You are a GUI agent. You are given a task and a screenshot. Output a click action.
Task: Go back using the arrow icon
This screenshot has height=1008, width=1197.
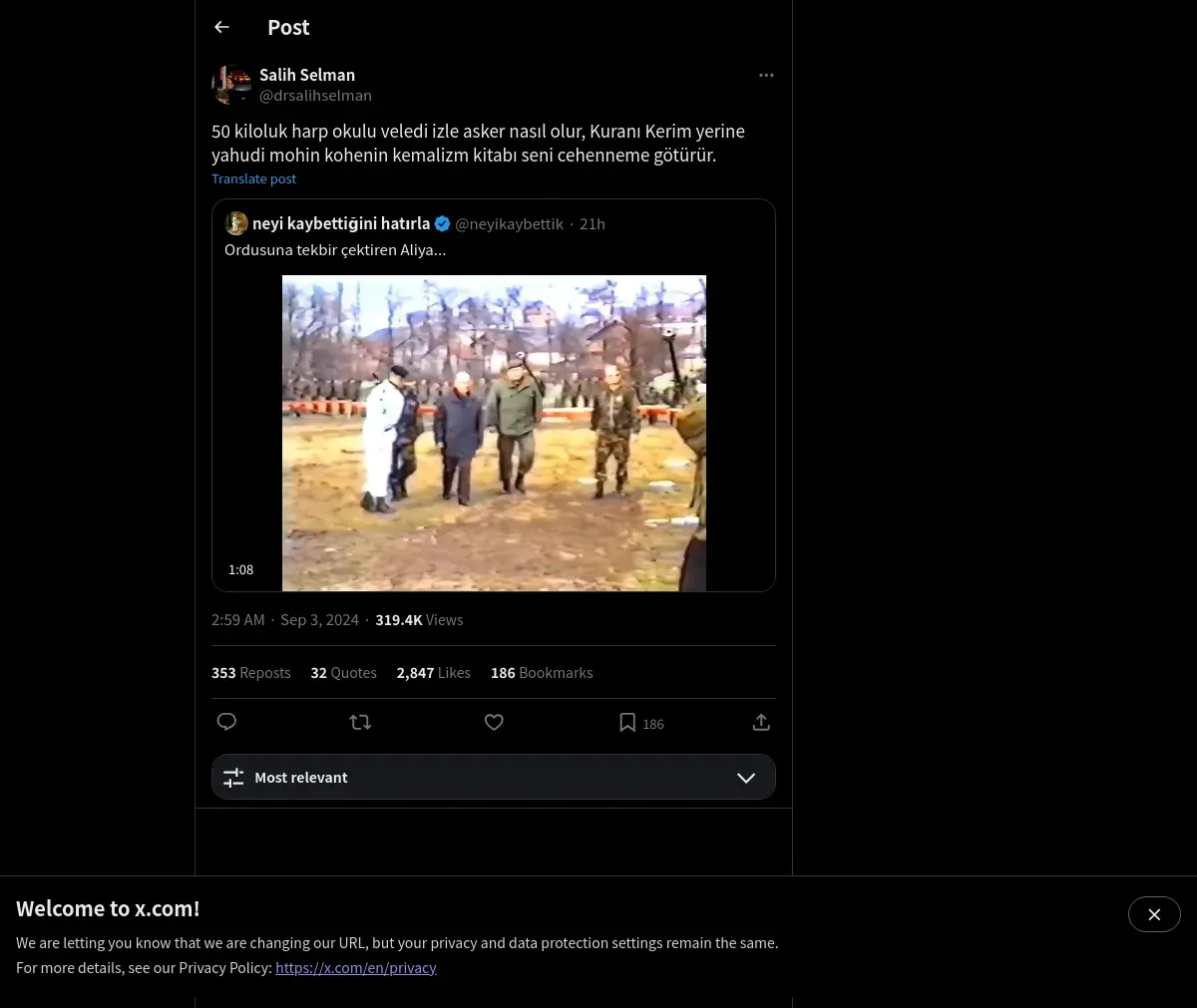221,27
